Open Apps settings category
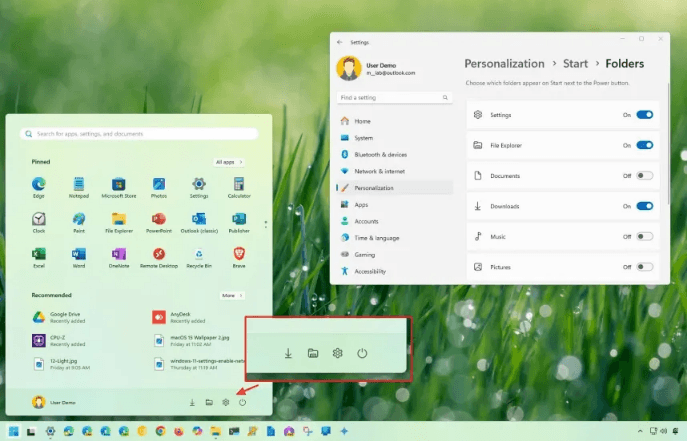 tap(394, 204)
